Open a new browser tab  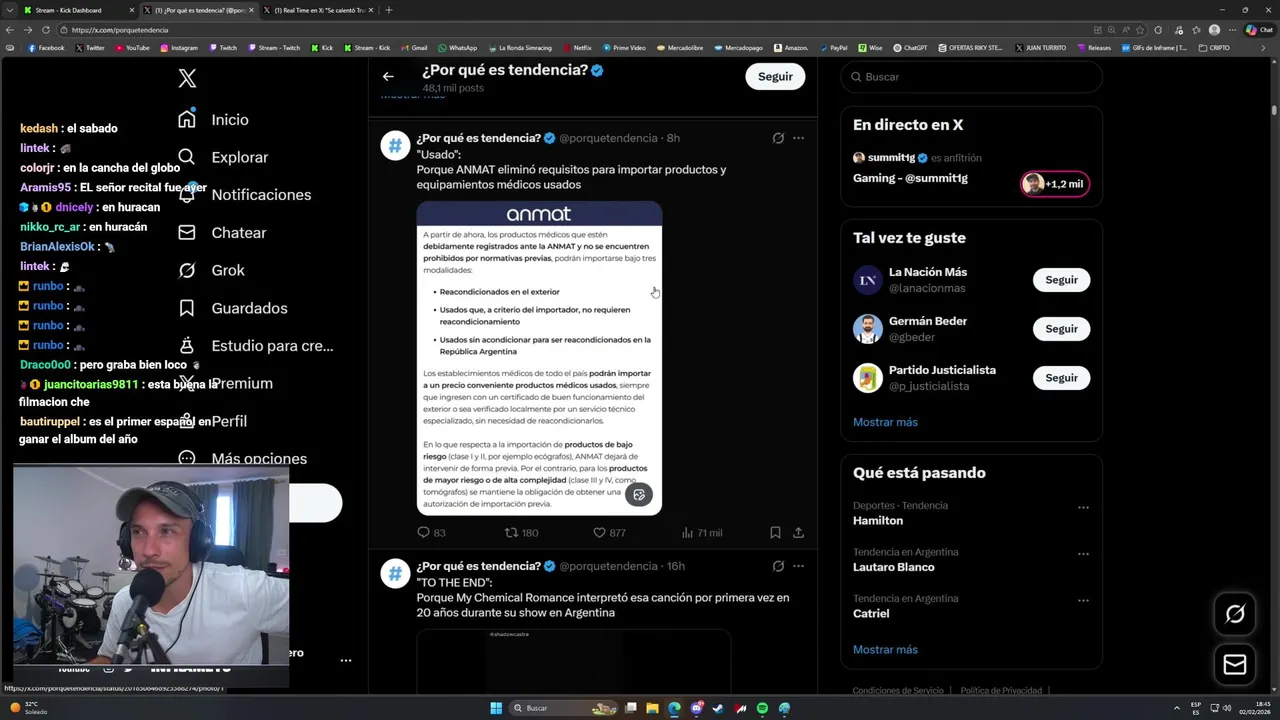[x=388, y=10]
